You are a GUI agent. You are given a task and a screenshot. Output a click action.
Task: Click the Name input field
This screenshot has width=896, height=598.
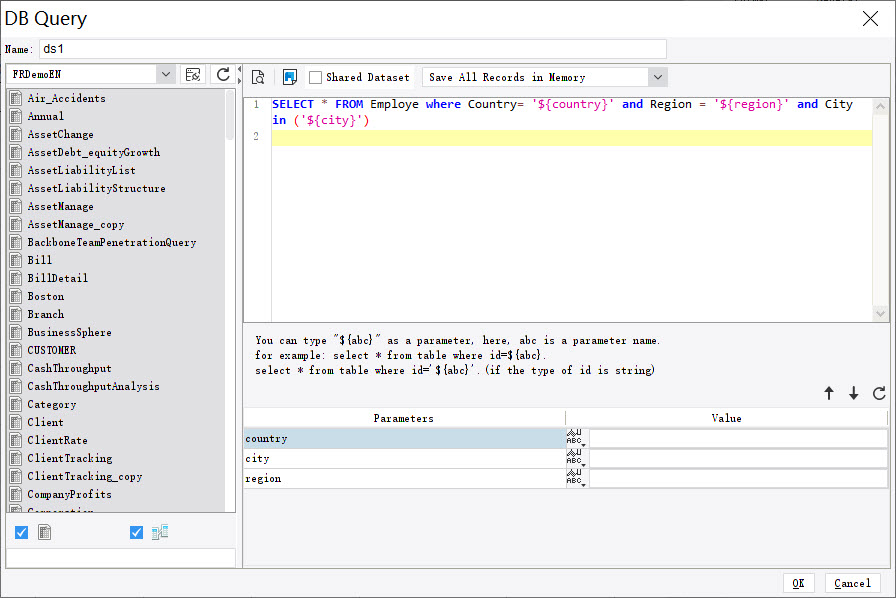click(x=352, y=49)
